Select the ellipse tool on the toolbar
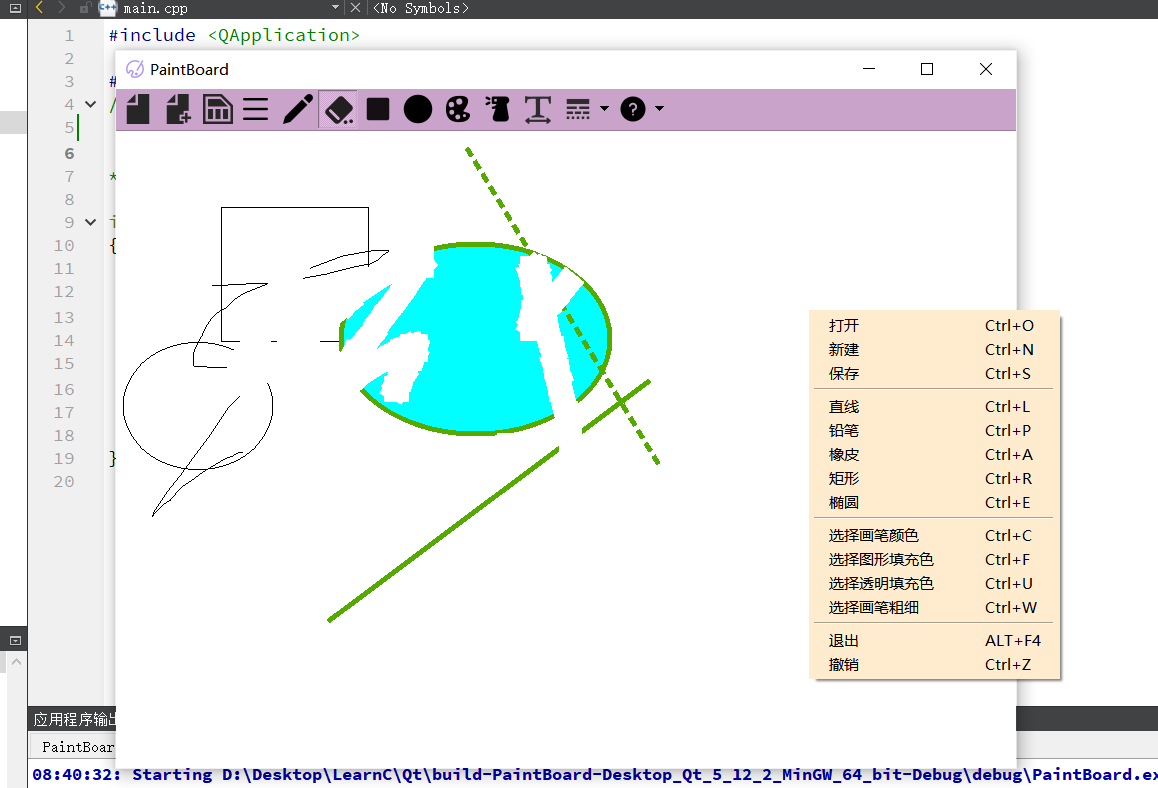1158x788 pixels. pos(417,109)
